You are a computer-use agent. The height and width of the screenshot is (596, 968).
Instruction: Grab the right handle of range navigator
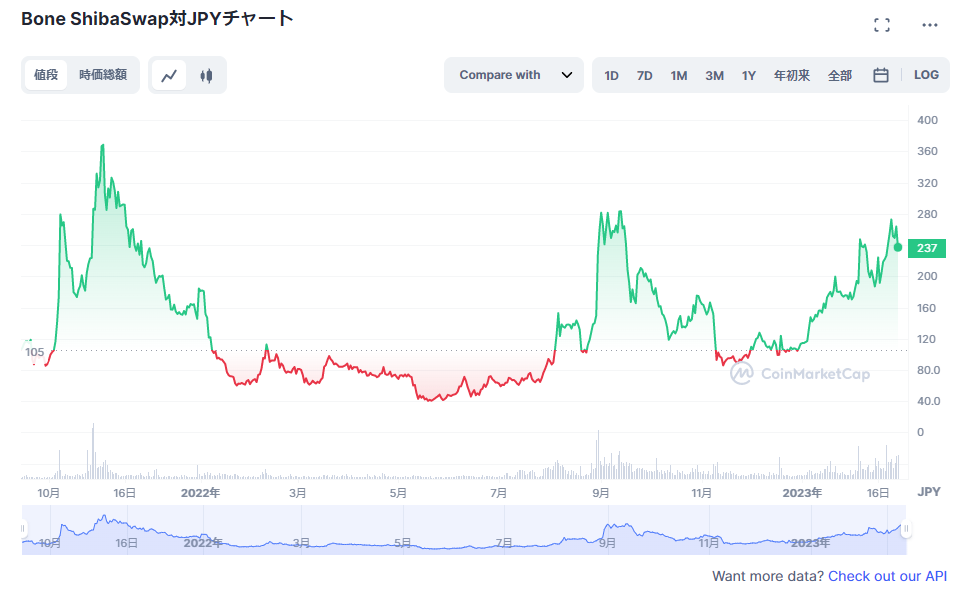pos(906,529)
